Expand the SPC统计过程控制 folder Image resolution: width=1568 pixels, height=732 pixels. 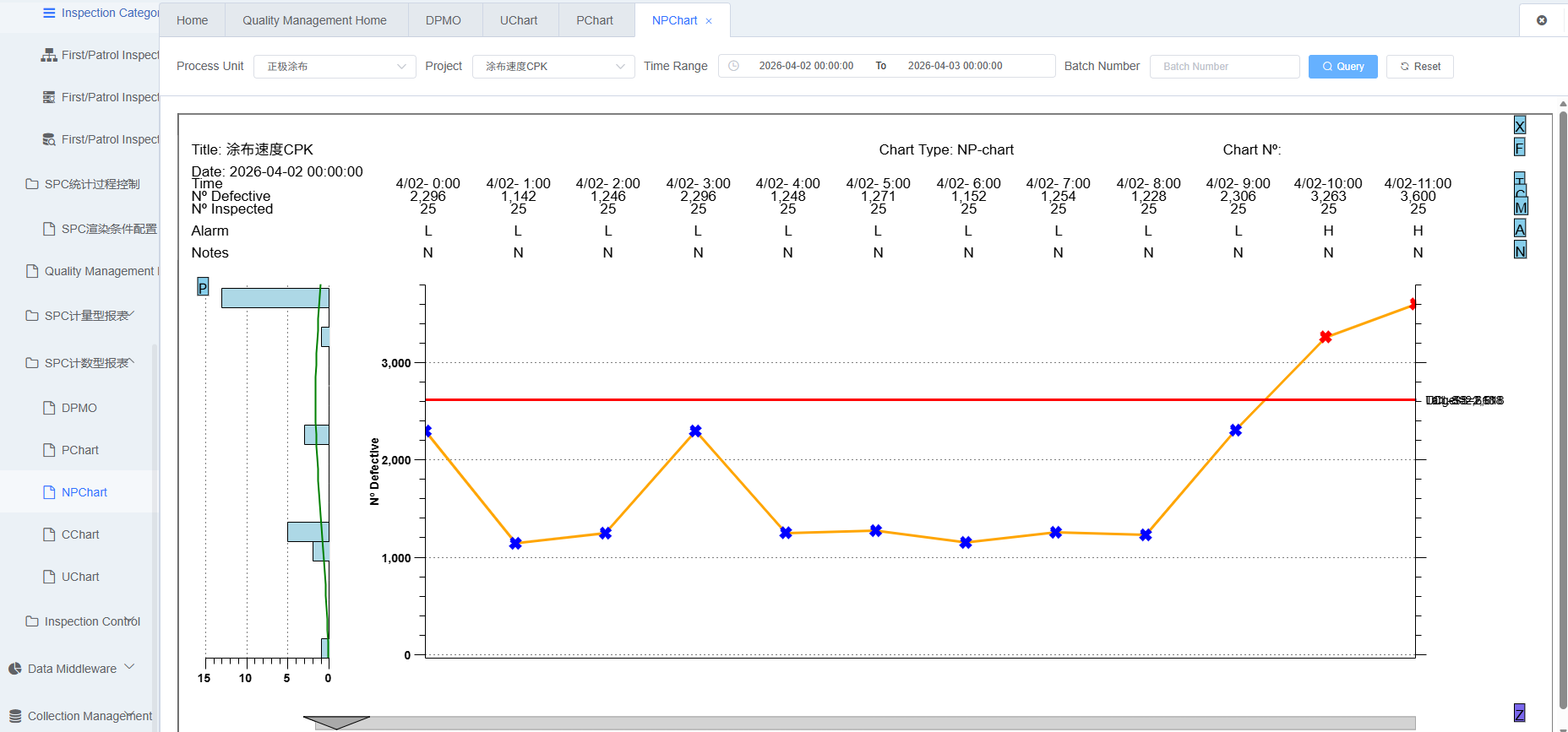[x=79, y=184]
